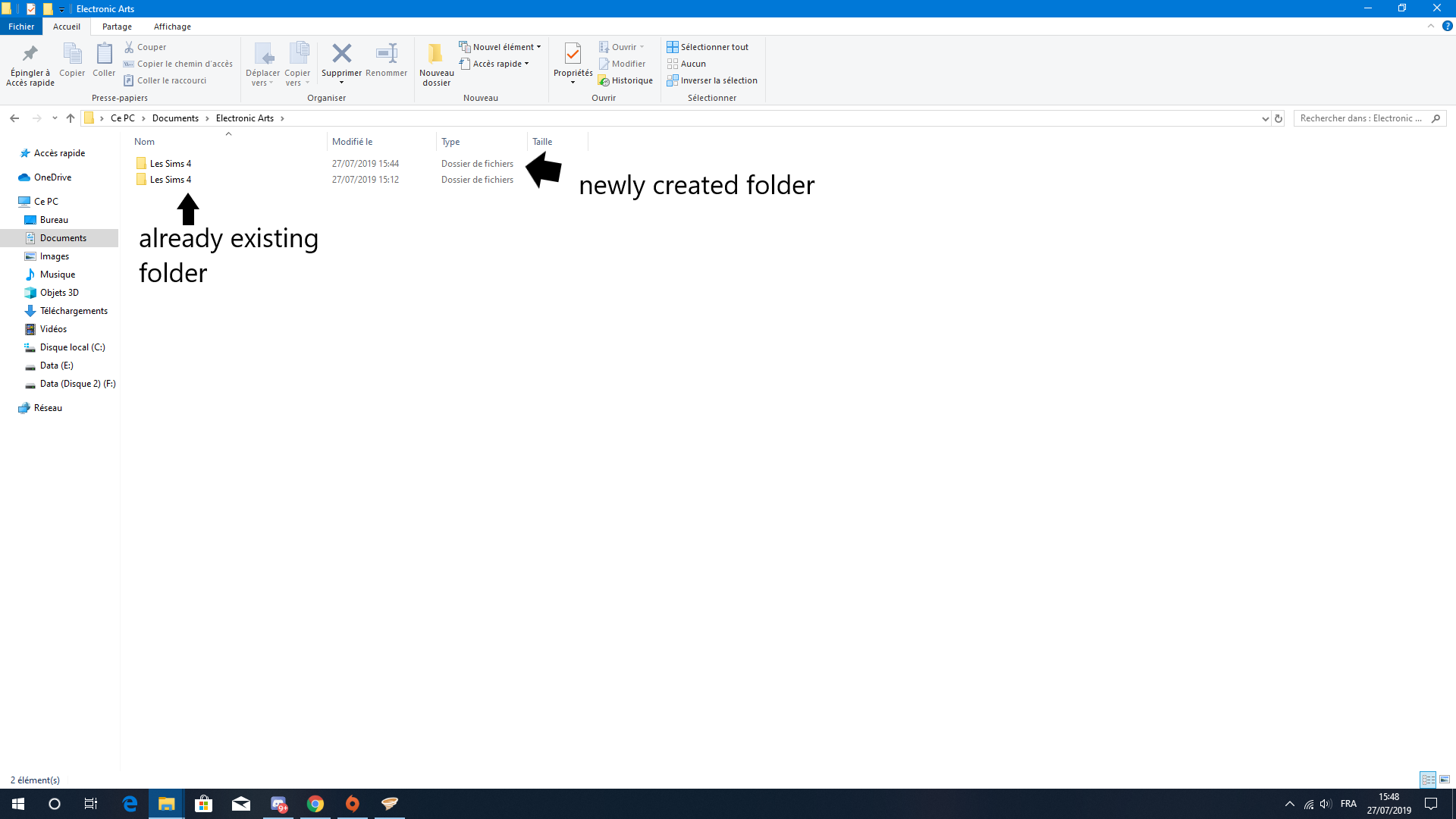The height and width of the screenshot is (819, 1456).
Task: Switch to the Affichage tab
Action: [172, 27]
